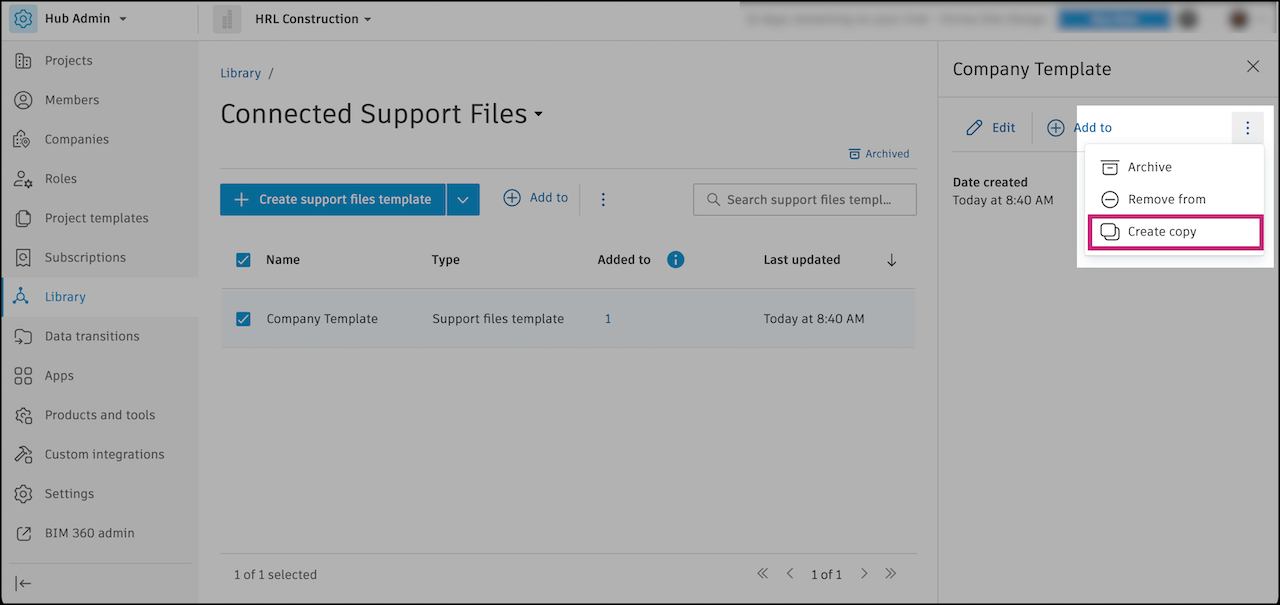Open the Projects section in the sidebar
1280x605 pixels.
click(x=68, y=60)
